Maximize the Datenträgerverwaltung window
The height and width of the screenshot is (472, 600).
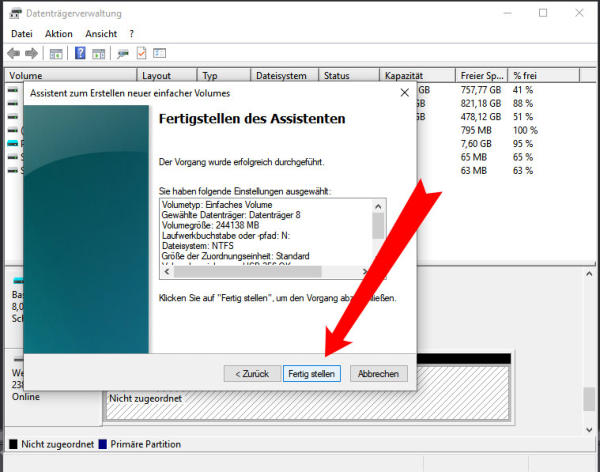pyautogui.click(x=543, y=13)
